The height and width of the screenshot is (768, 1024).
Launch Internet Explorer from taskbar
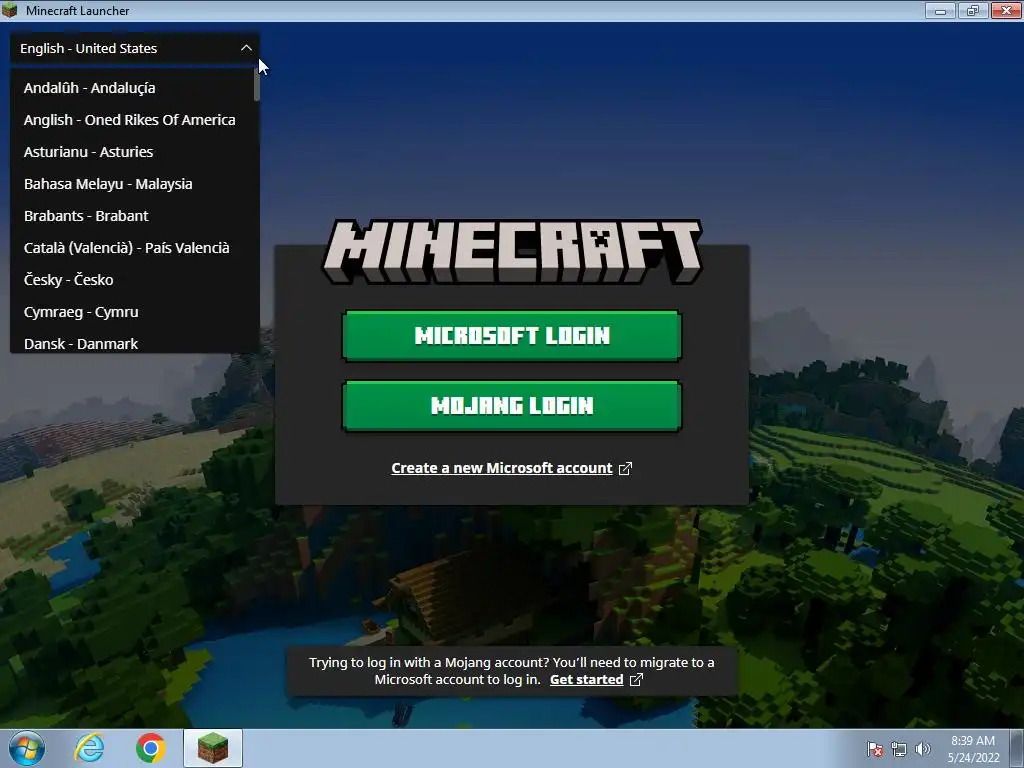point(89,748)
